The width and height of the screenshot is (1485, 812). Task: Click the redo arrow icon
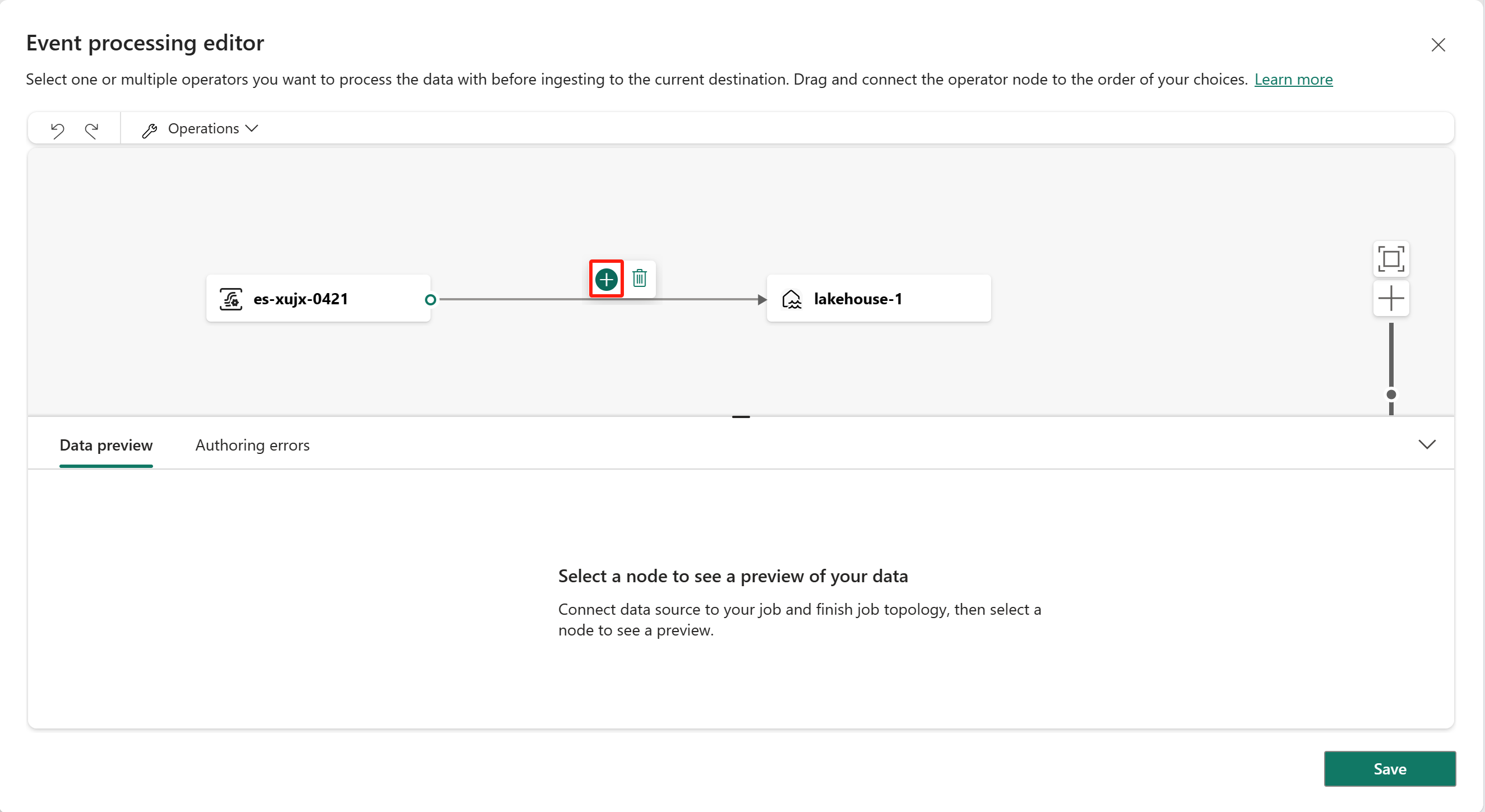92,128
